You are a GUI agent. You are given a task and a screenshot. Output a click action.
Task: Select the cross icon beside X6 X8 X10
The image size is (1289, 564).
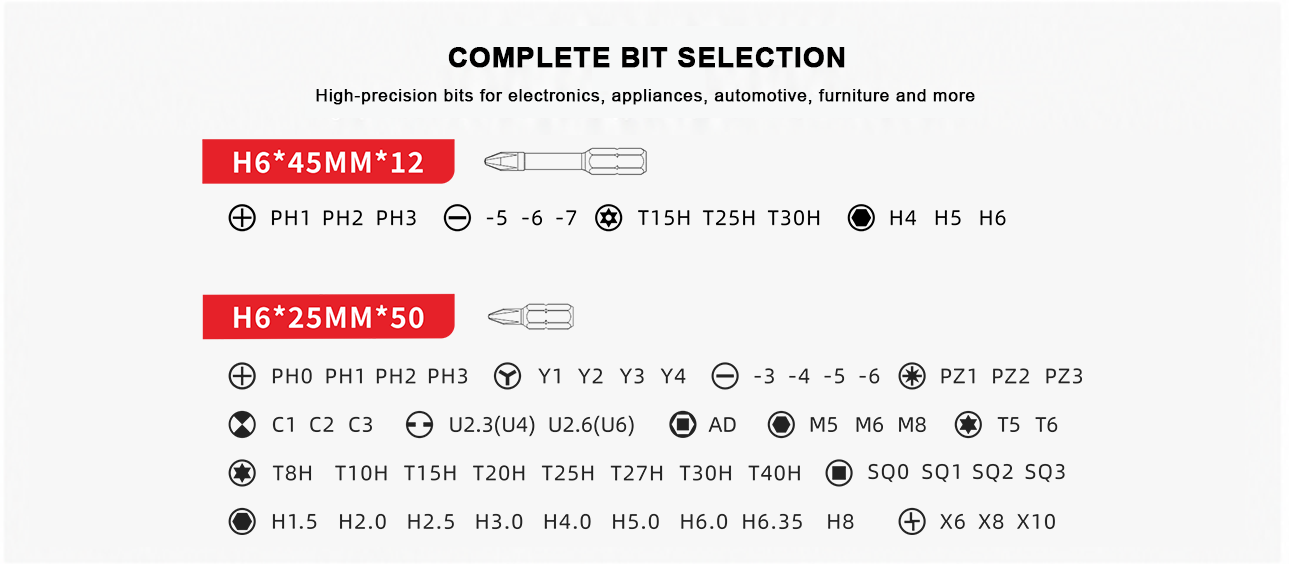coord(911,521)
